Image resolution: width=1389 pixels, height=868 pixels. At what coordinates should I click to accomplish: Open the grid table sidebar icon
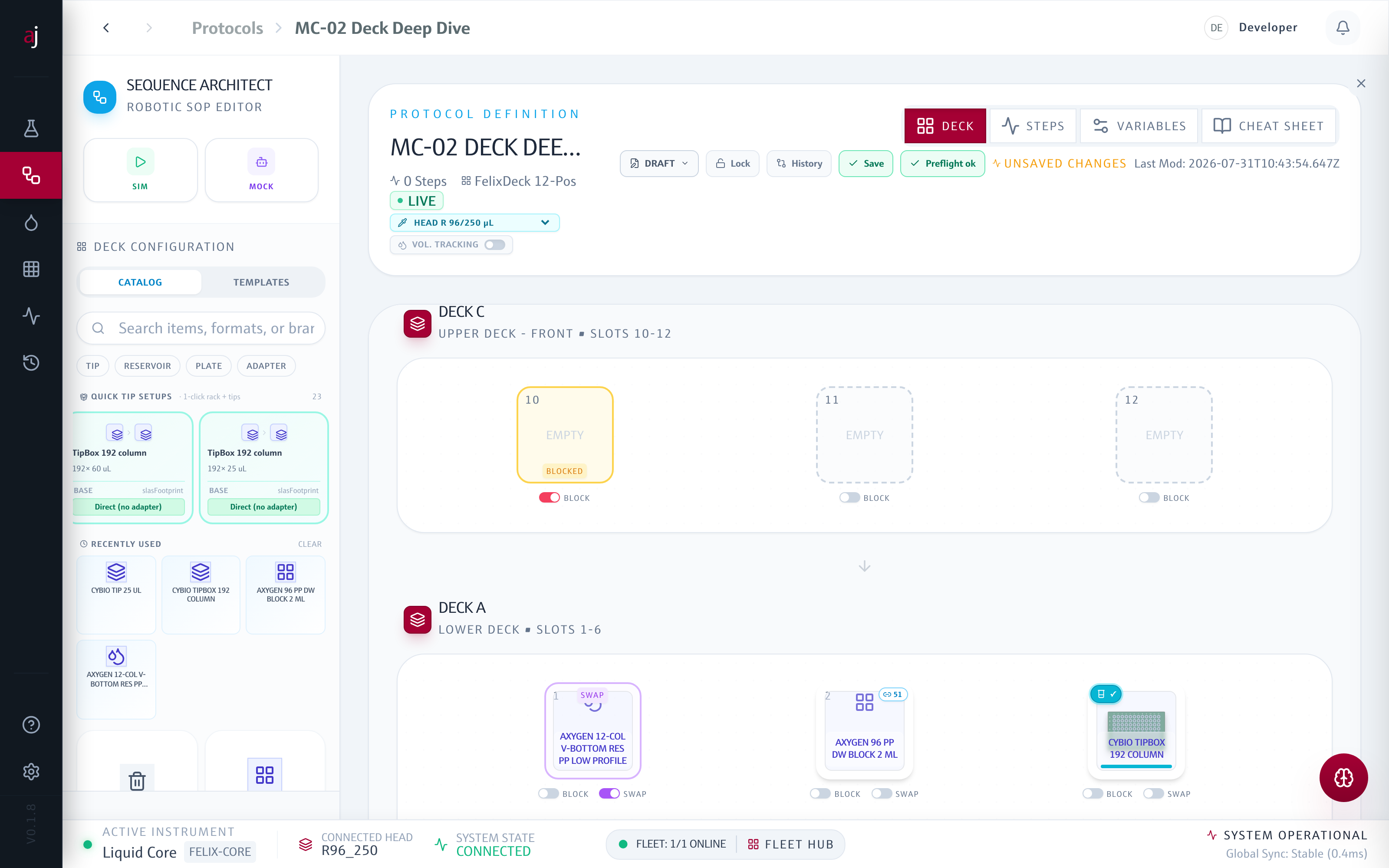pyautogui.click(x=31, y=269)
